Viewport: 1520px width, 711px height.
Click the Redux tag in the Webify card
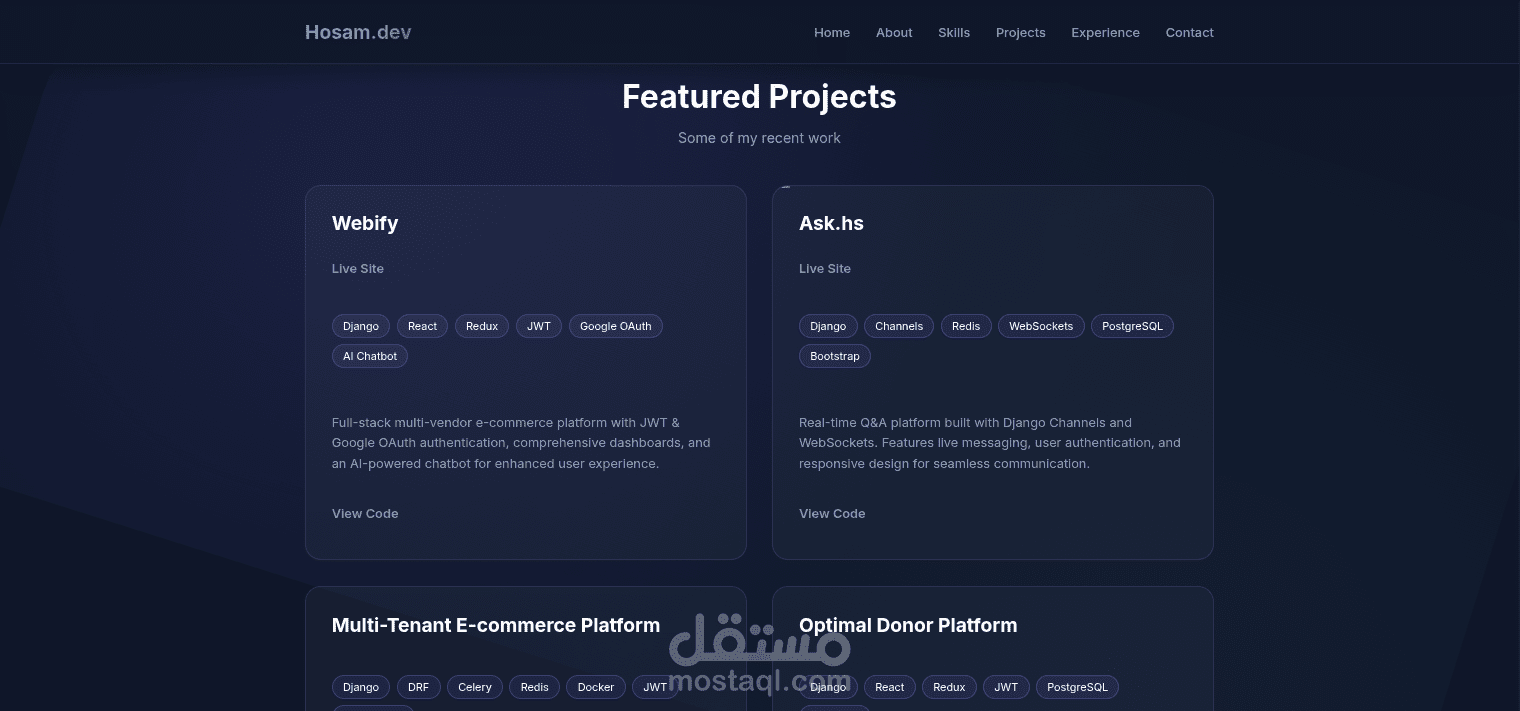[x=482, y=326]
